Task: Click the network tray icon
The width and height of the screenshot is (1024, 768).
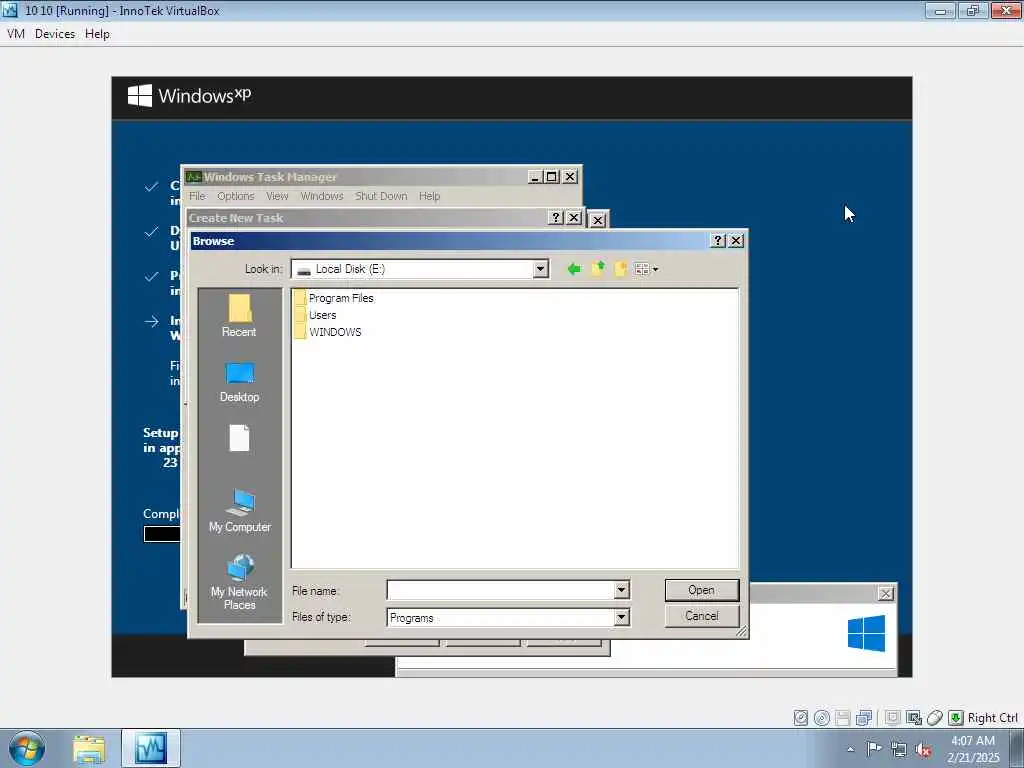Action: 899,749
